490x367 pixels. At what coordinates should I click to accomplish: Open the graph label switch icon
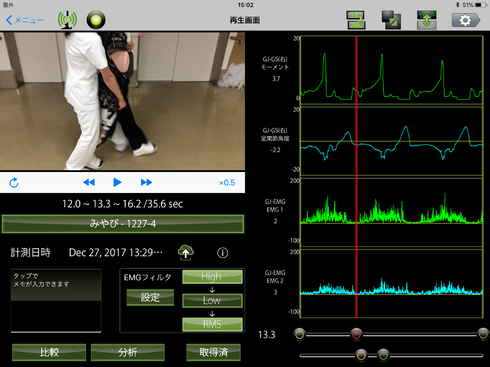[x=356, y=20]
